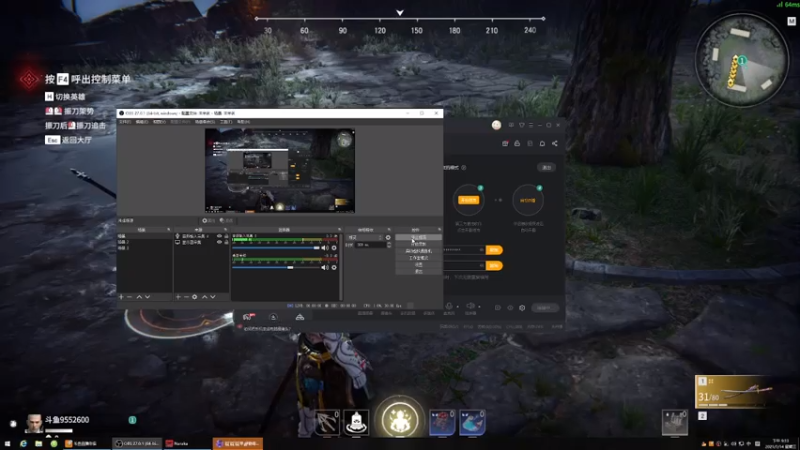The height and width of the screenshot is (450, 800).
Task: Toggle lock on the audio input source
Action: tap(226, 236)
